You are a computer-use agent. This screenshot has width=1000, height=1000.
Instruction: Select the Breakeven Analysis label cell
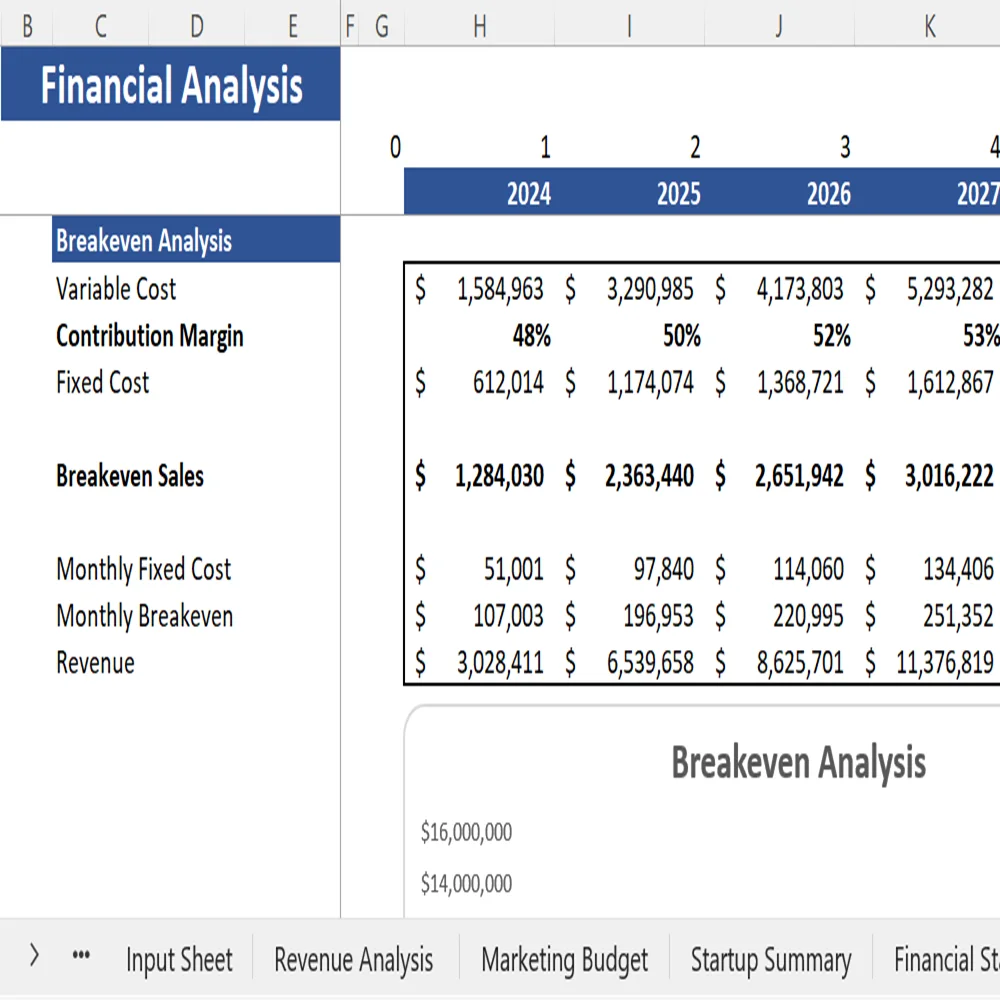pyautogui.click(x=145, y=240)
